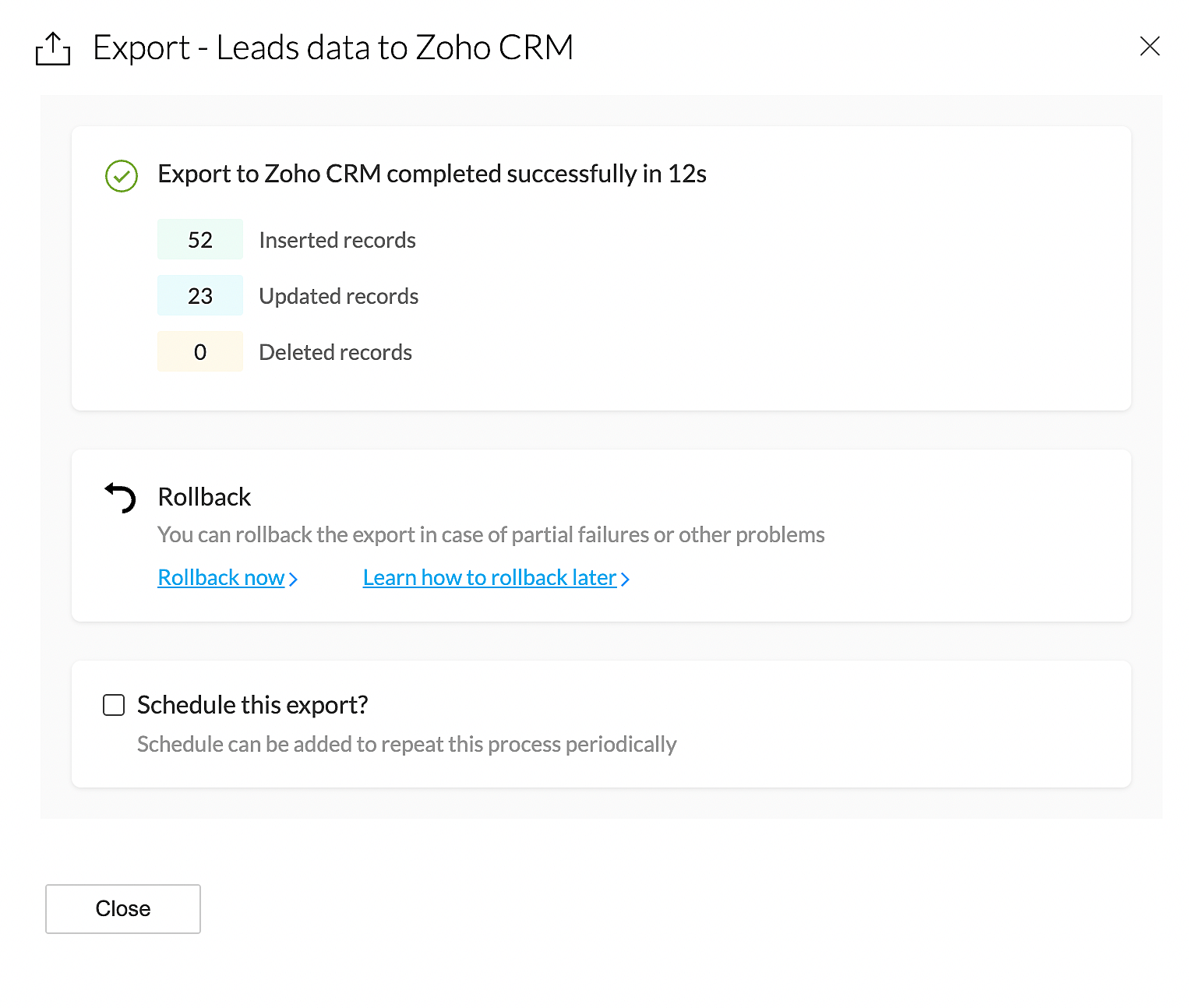Click the Rollback section heading
1189x1008 pixels.
(x=204, y=497)
